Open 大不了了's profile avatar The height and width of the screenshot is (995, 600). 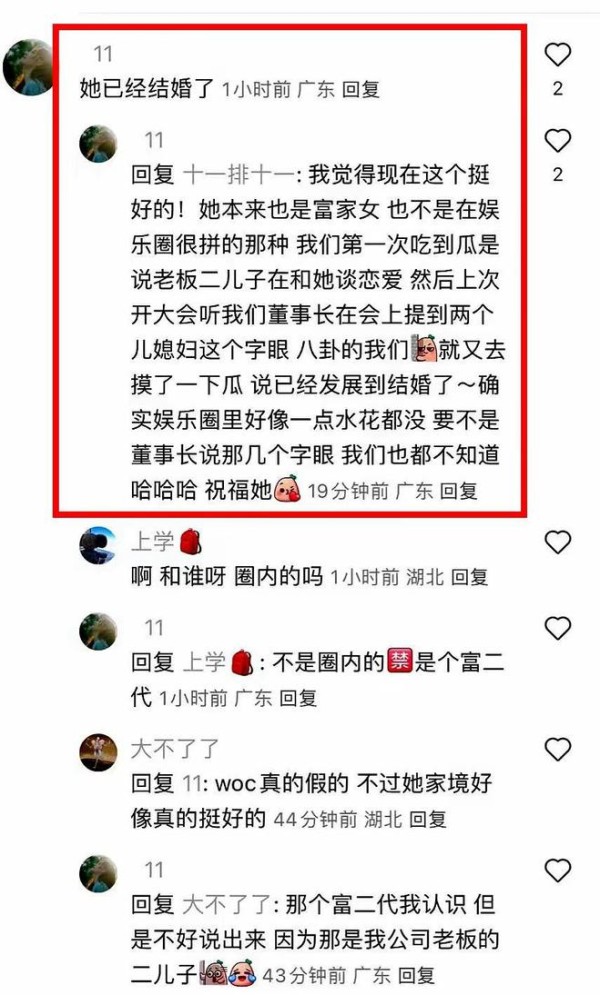coord(98,753)
